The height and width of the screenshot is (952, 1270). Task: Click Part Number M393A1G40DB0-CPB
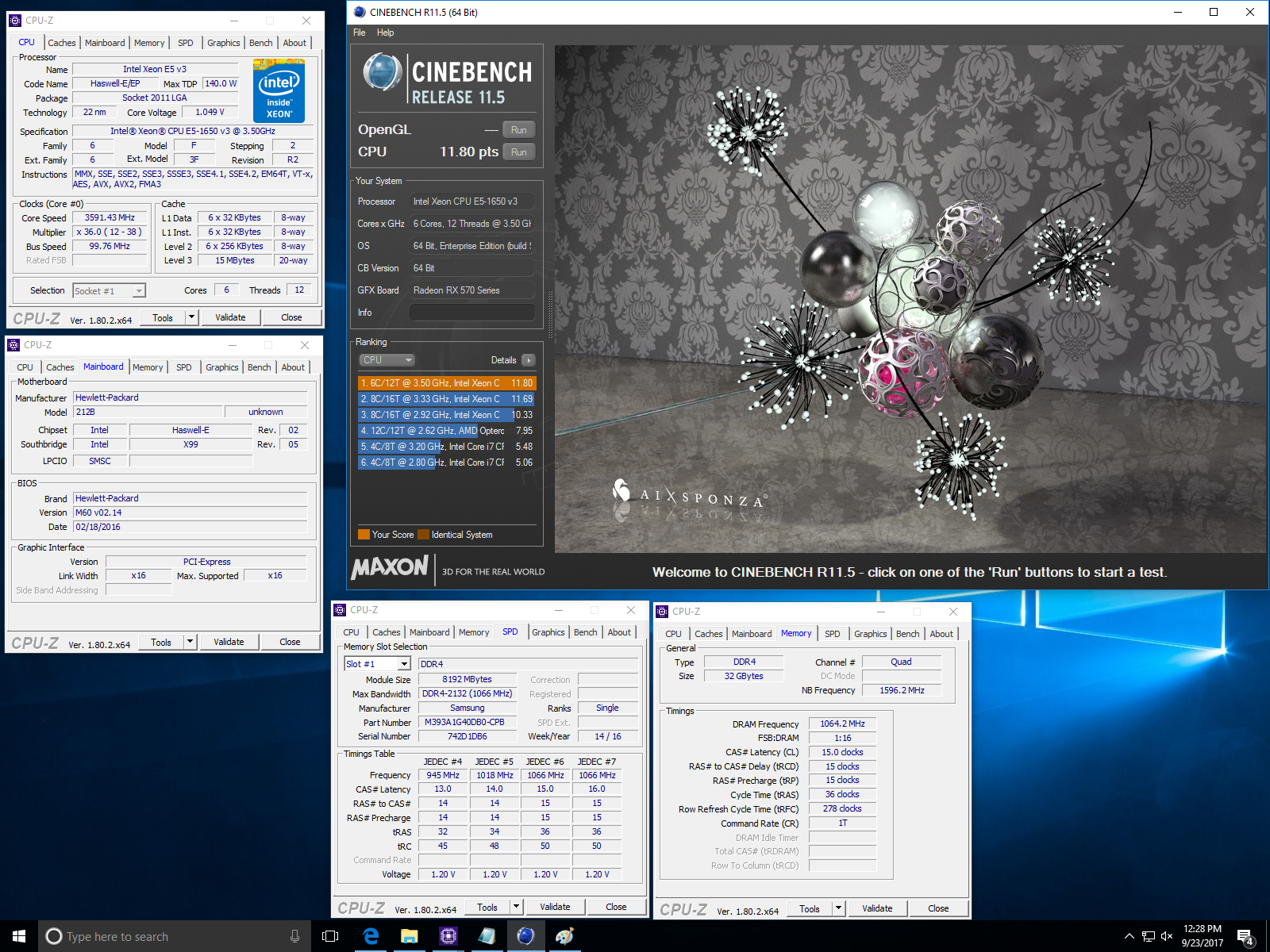(x=467, y=723)
